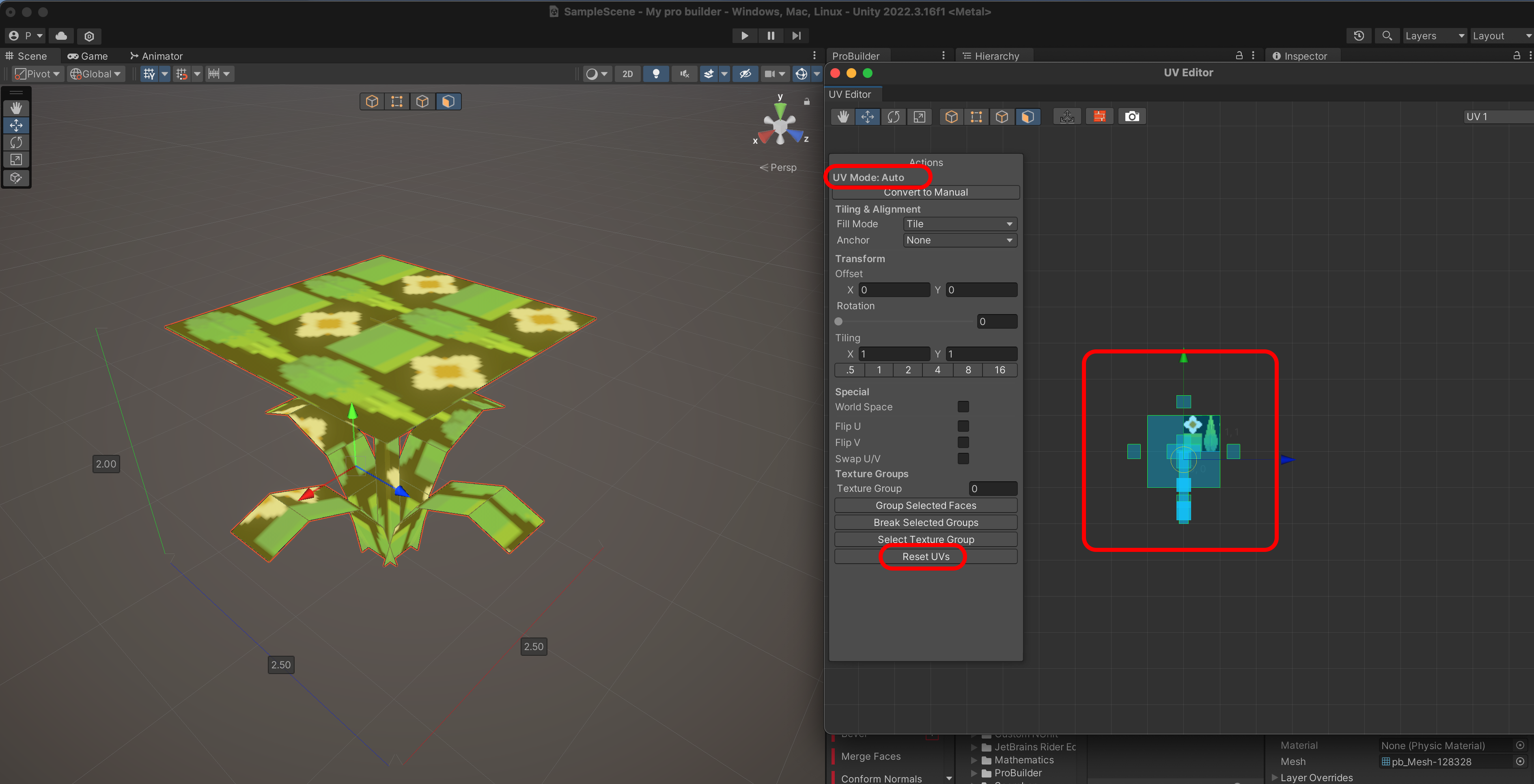Toggle scene lighting bulb icon
Image resolution: width=1534 pixels, height=784 pixels.
pyautogui.click(x=656, y=74)
